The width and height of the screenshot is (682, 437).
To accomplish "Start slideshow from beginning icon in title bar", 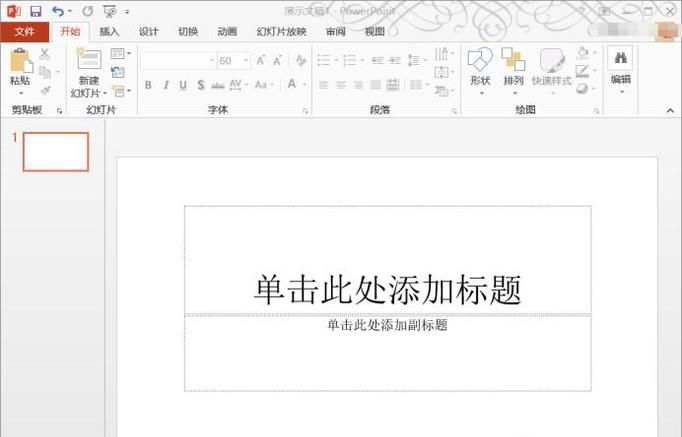I will pos(109,11).
